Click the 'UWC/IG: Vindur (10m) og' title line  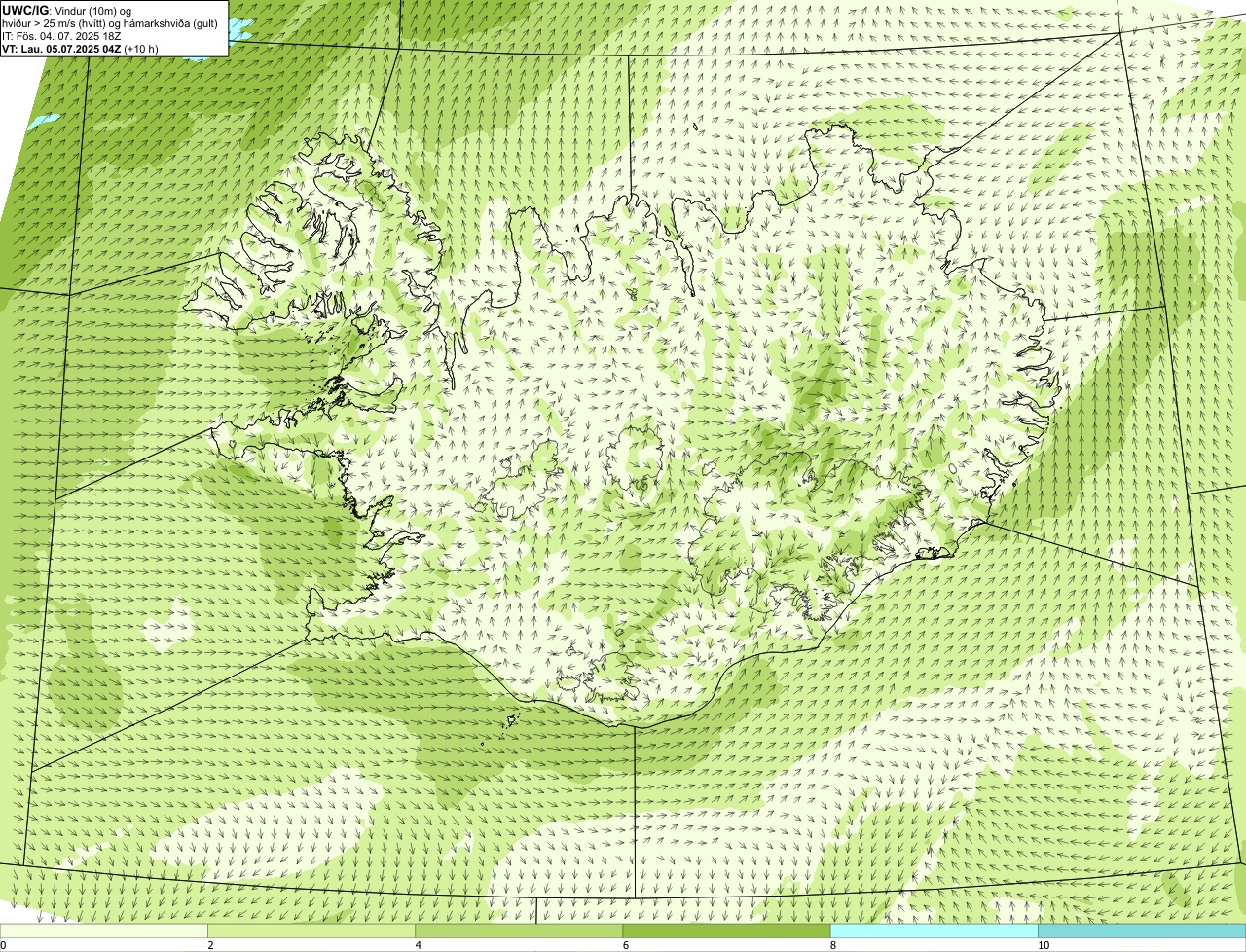pos(67,10)
